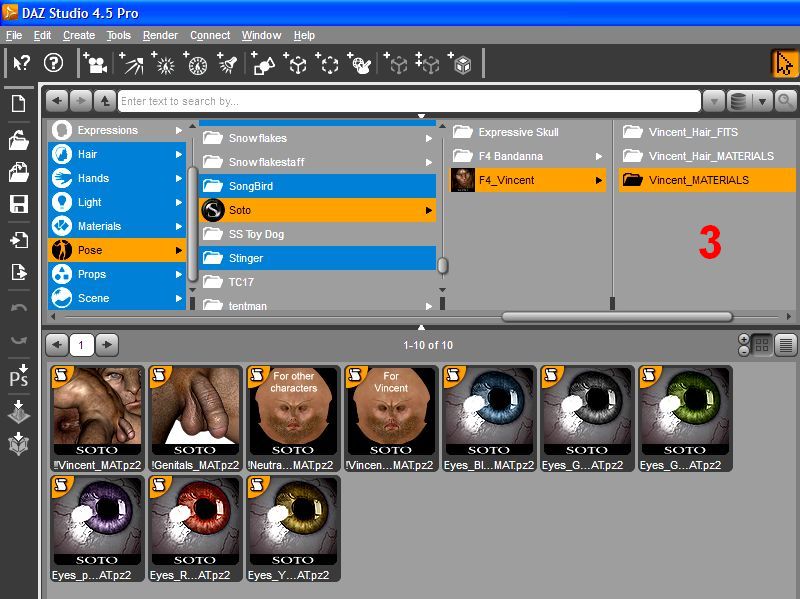The image size is (800, 599).
Task: Select the blue Eyes_Bl...MAT.pz2 thumbnail
Action: coord(489,418)
